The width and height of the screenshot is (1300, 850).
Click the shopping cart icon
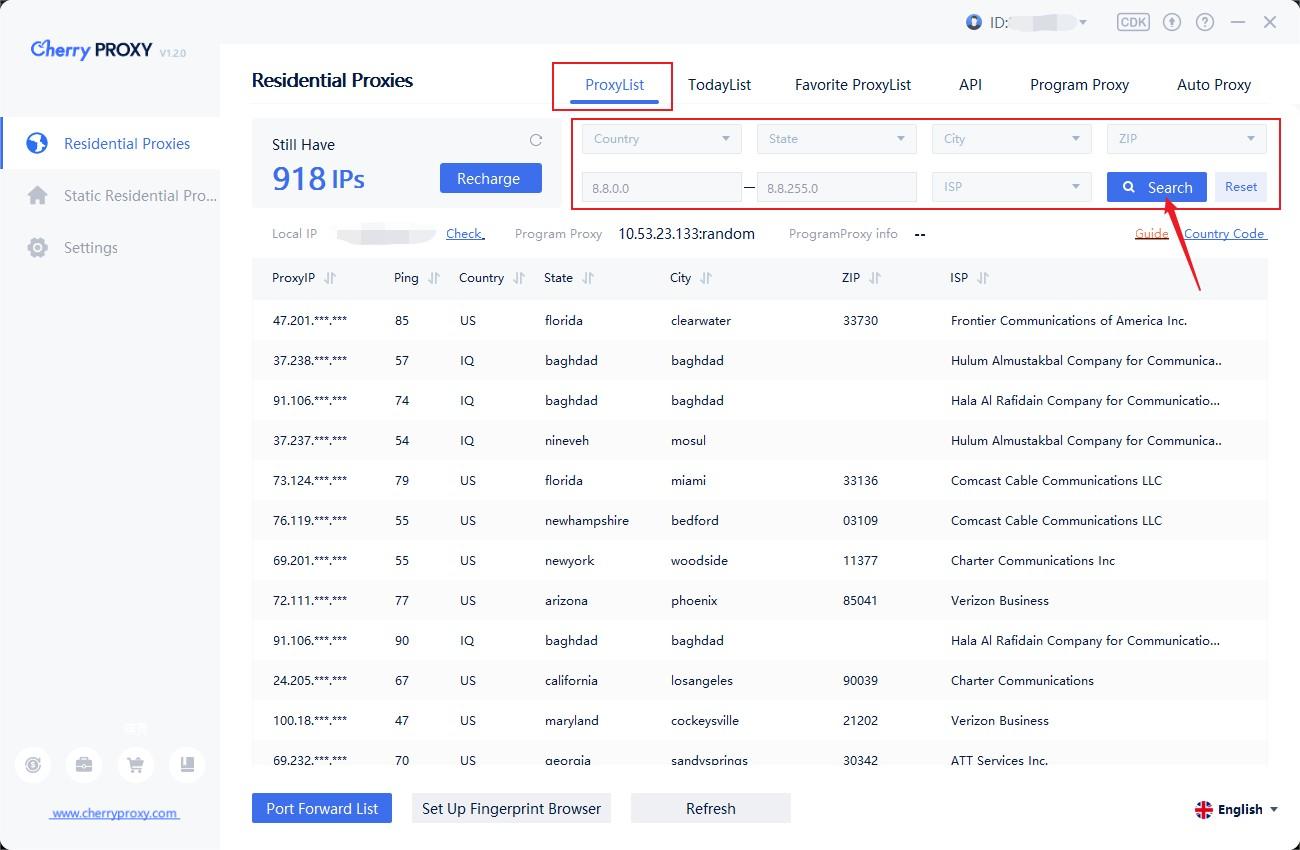coord(135,765)
